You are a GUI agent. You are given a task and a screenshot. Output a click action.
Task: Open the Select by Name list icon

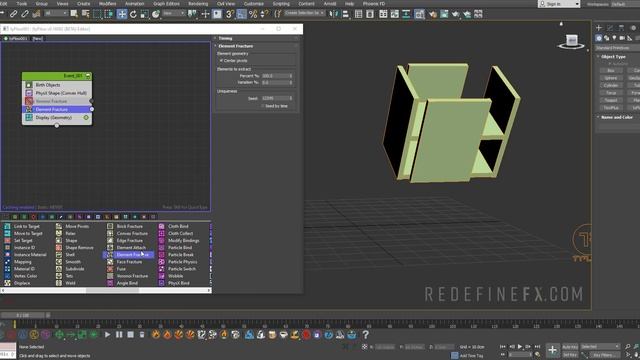coord(85,14)
